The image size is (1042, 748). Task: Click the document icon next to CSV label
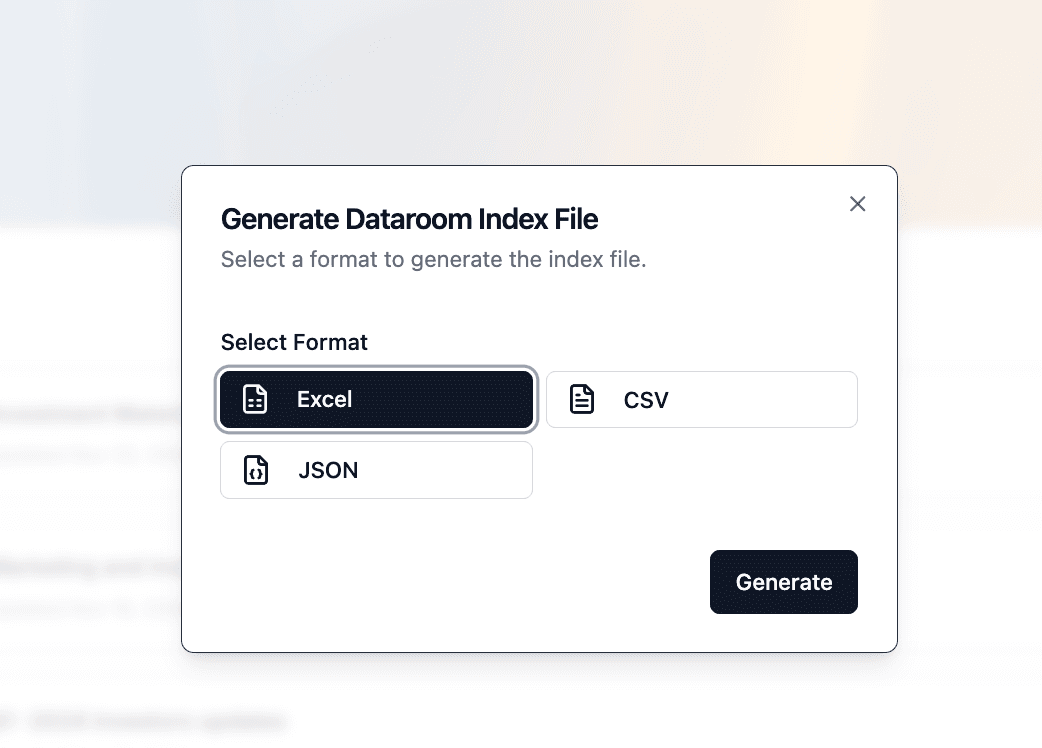(x=581, y=398)
